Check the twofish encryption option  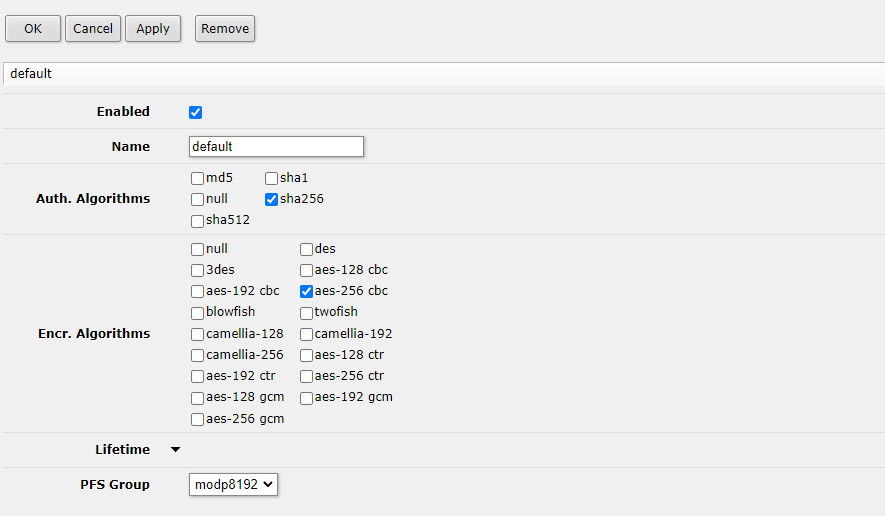(306, 312)
